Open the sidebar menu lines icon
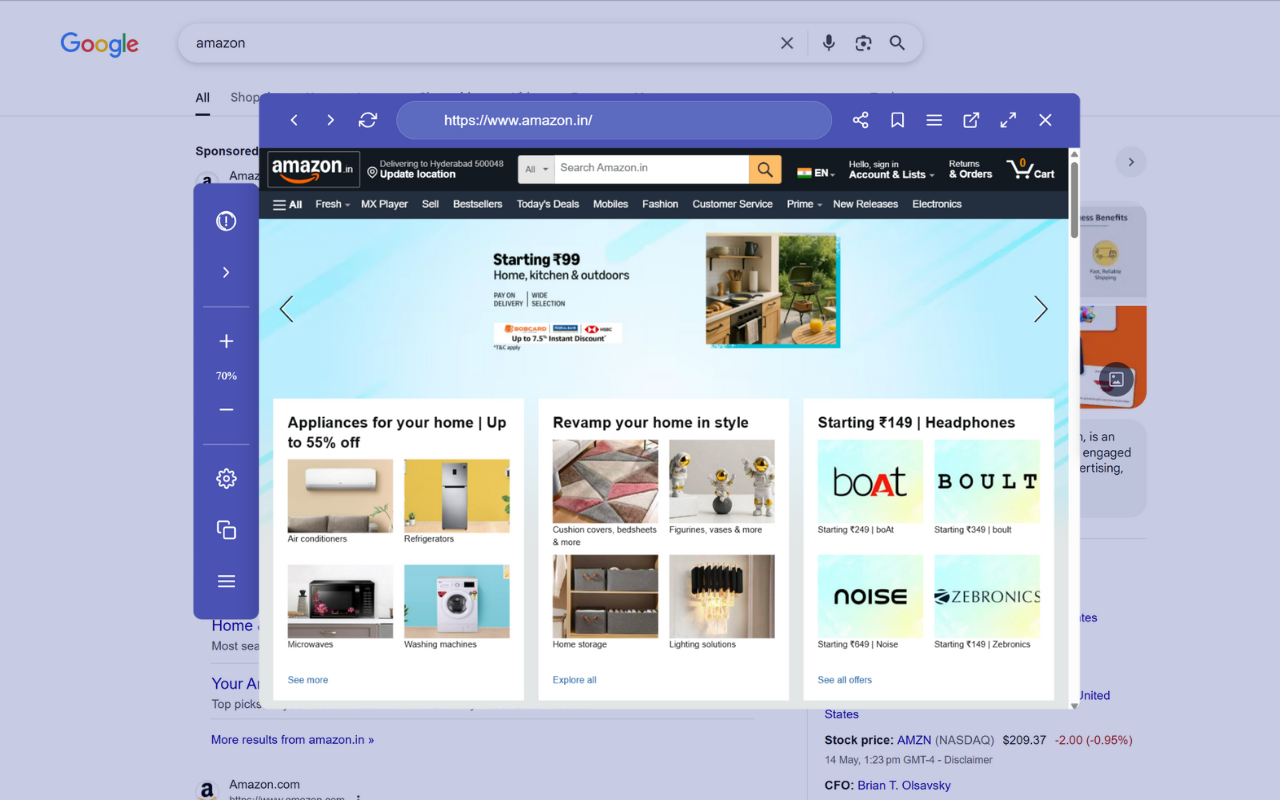Image resolution: width=1280 pixels, height=800 pixels. (x=226, y=581)
